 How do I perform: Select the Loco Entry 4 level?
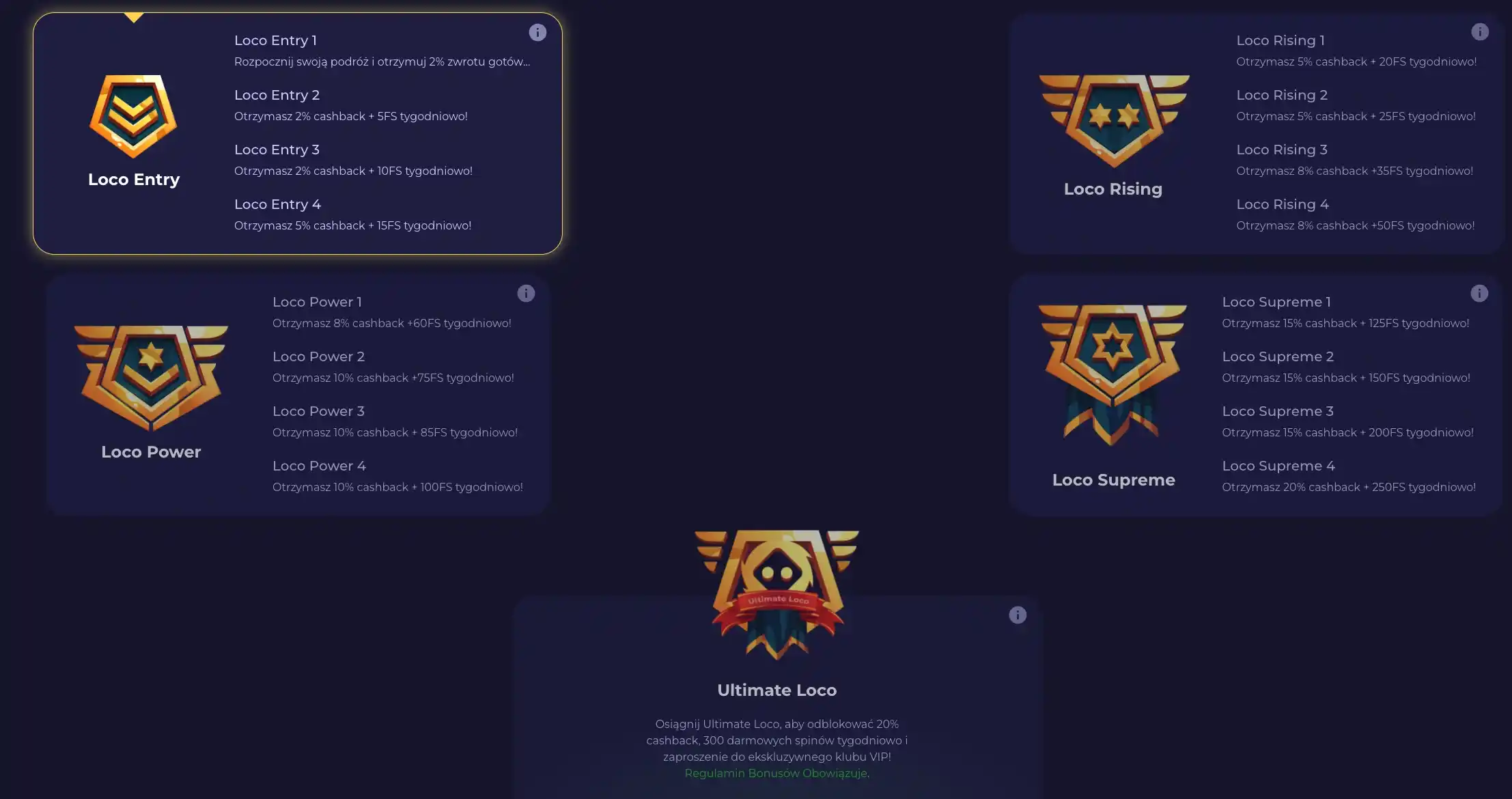click(x=353, y=214)
